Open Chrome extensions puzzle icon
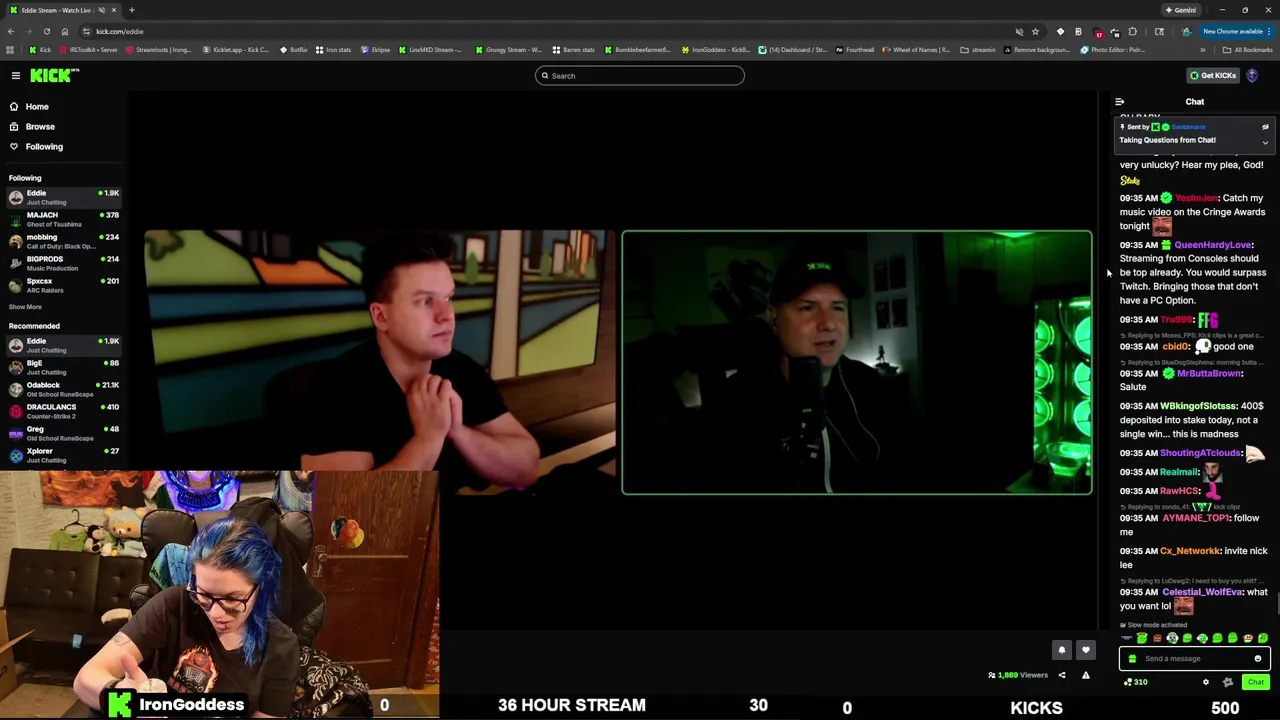Viewport: 1280px width, 720px height. 1132,31
